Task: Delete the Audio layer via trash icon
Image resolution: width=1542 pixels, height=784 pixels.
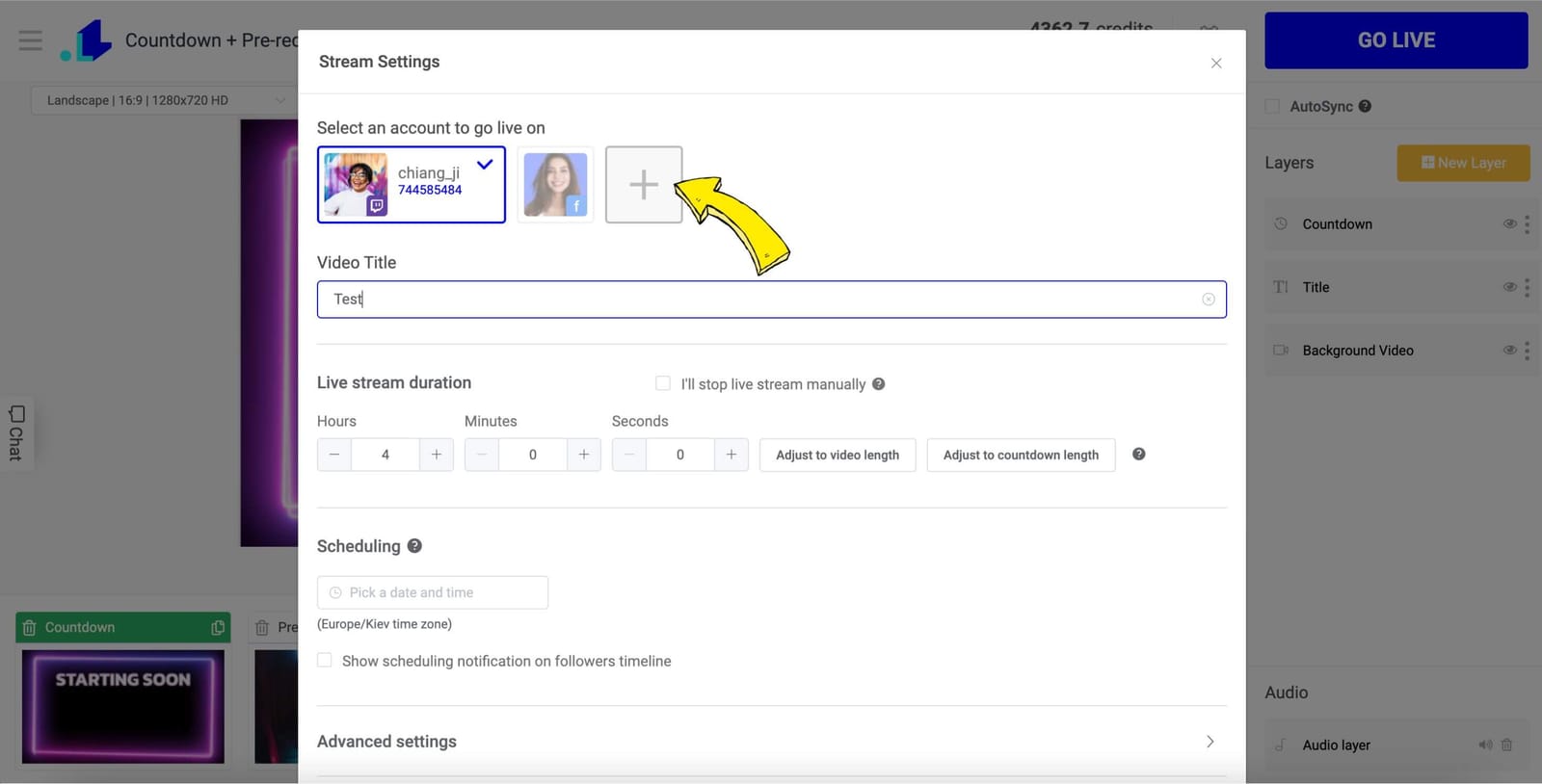Action: click(x=1507, y=745)
